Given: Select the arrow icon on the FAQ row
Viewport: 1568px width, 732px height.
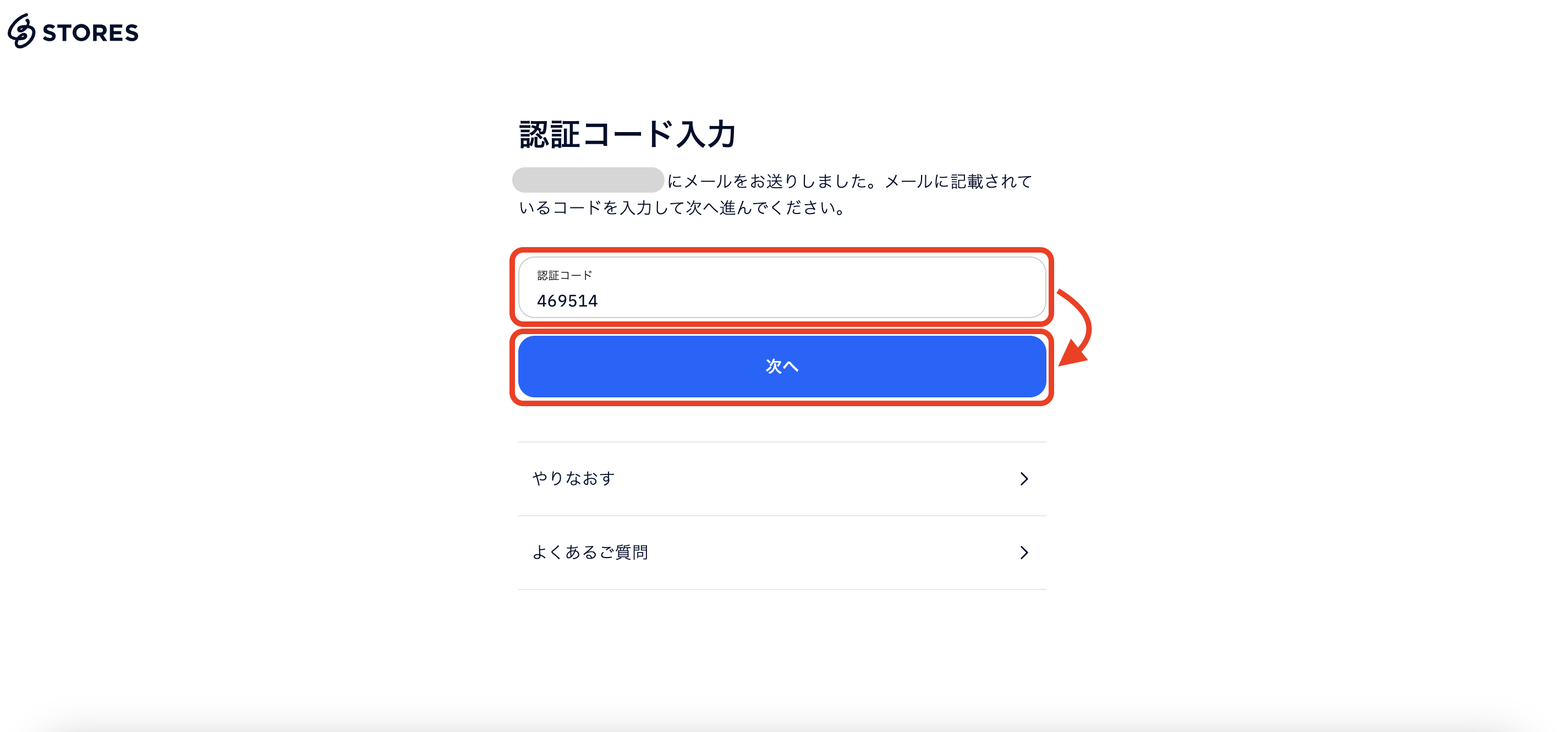Looking at the screenshot, I should [1025, 553].
